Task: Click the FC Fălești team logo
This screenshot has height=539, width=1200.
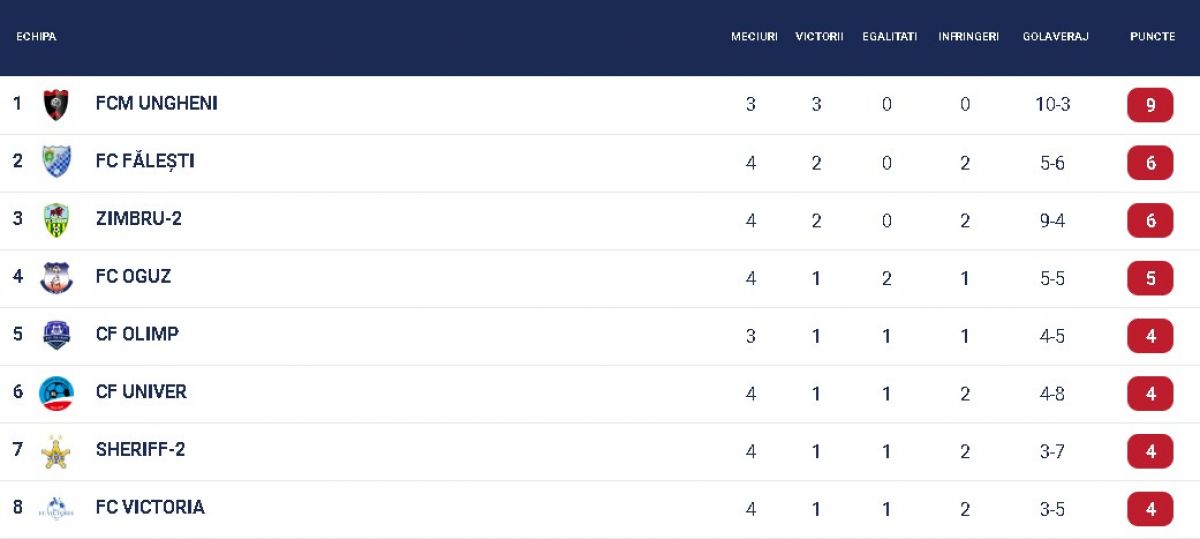Action: (56, 162)
